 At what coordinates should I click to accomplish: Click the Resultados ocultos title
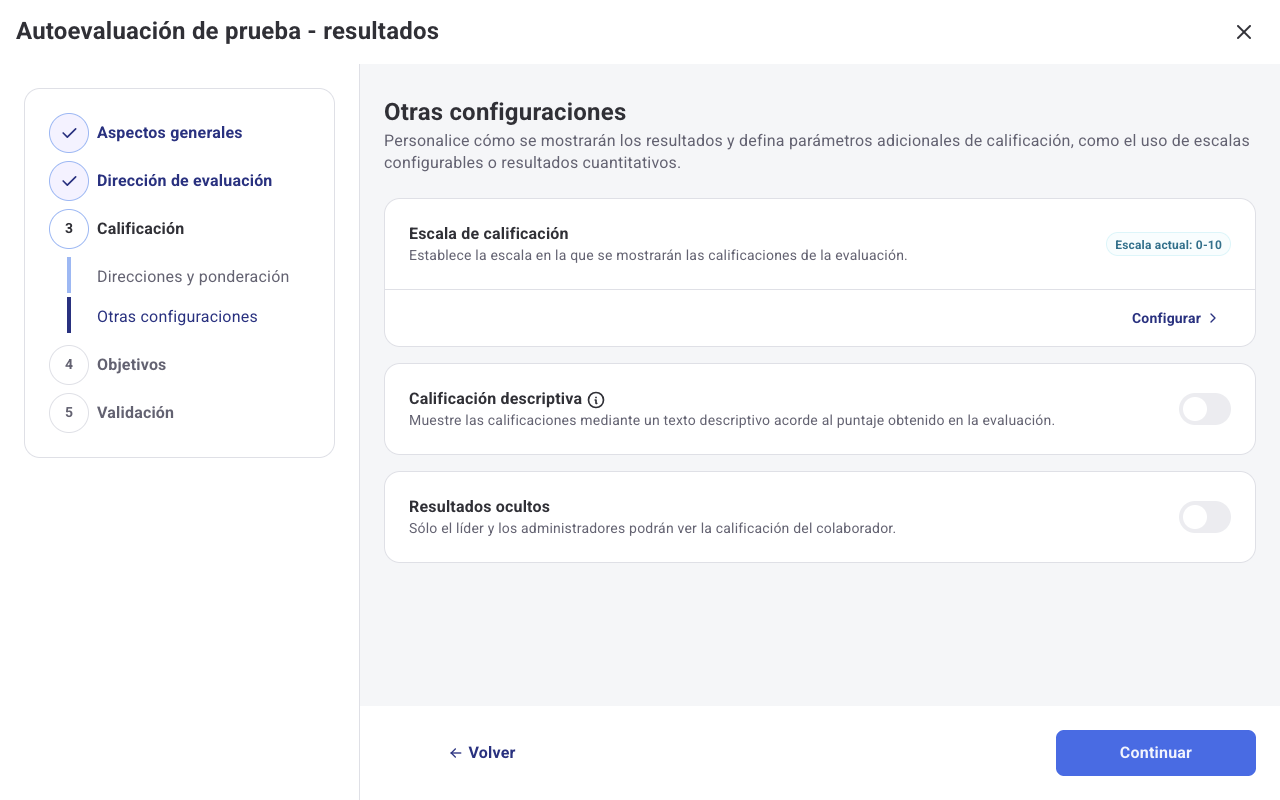(479, 507)
